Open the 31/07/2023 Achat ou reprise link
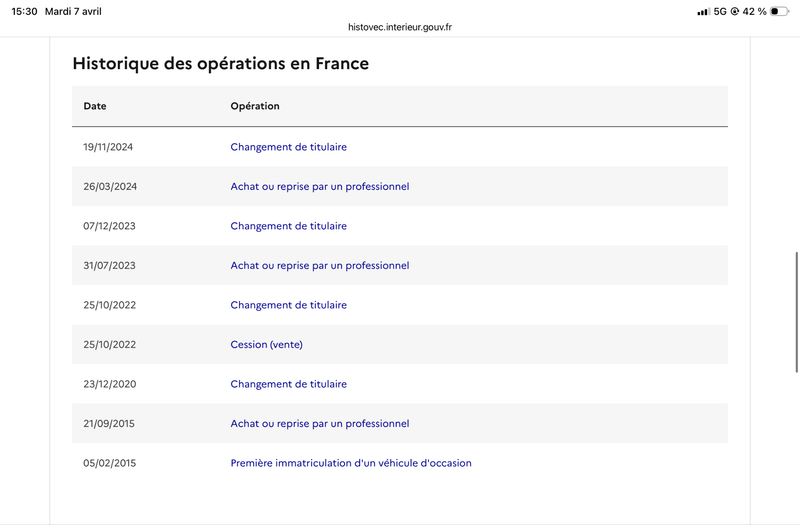The image size is (800, 525). pos(320,265)
